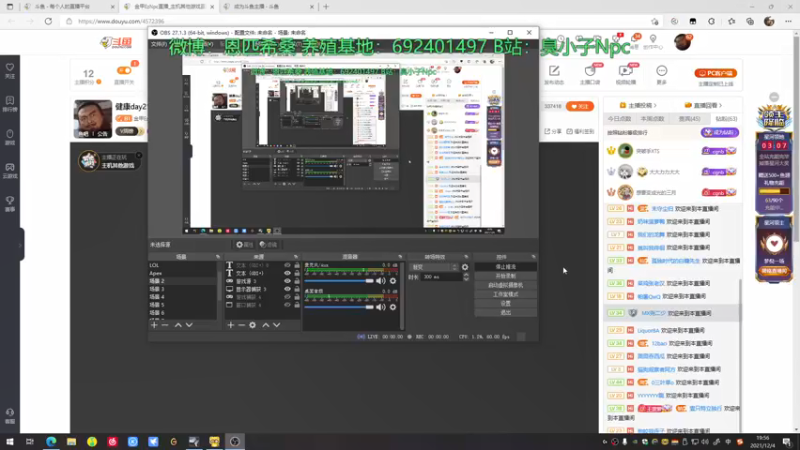Open settings gear of second mixer track

(393, 307)
